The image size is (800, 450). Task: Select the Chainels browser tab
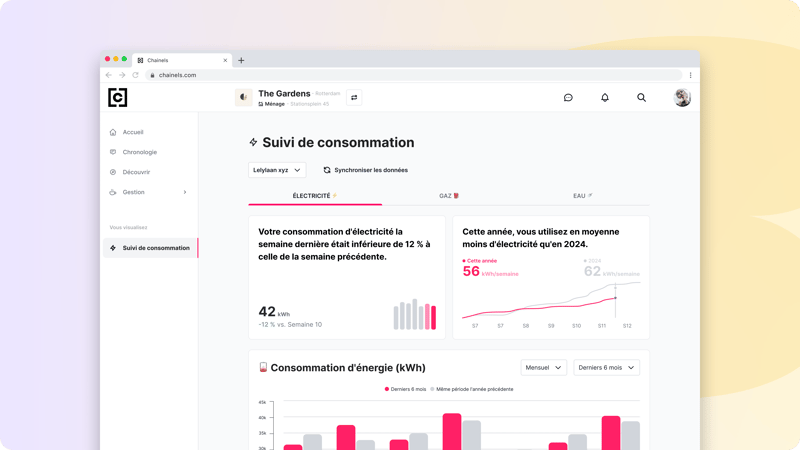[182, 60]
